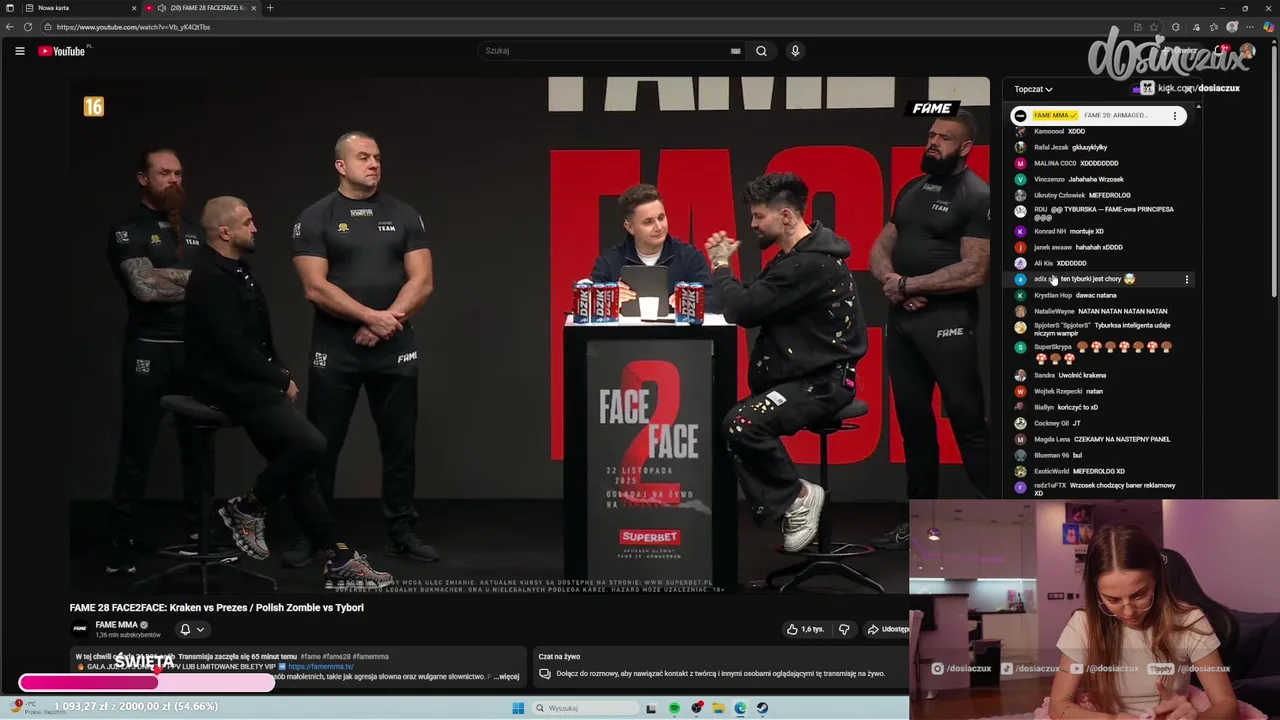Click the FAME MMA channel avatar
The width and height of the screenshot is (1280, 720).
click(80, 629)
